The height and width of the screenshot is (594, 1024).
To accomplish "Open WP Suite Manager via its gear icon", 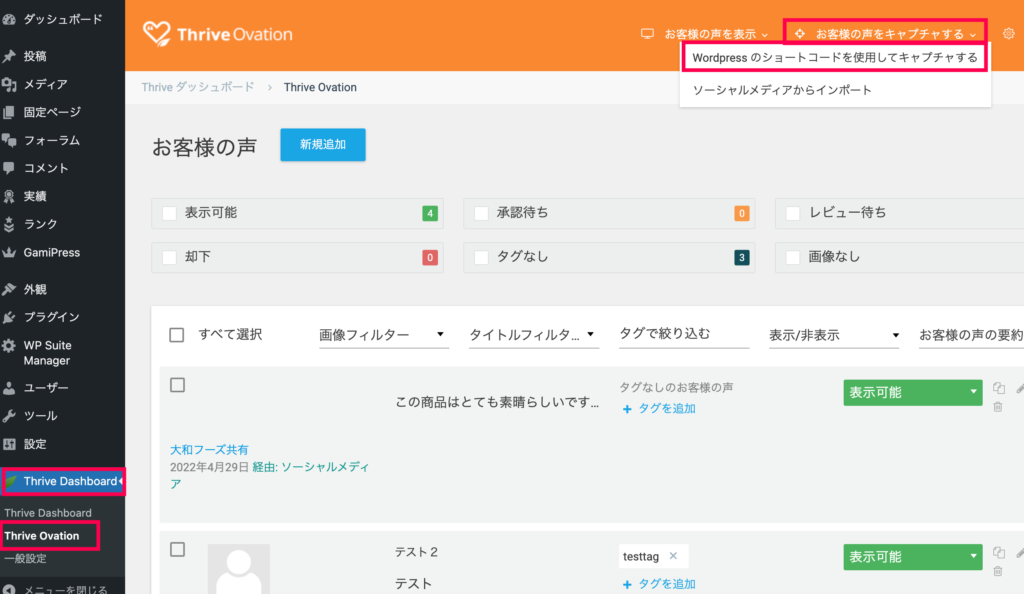I will point(9,346).
